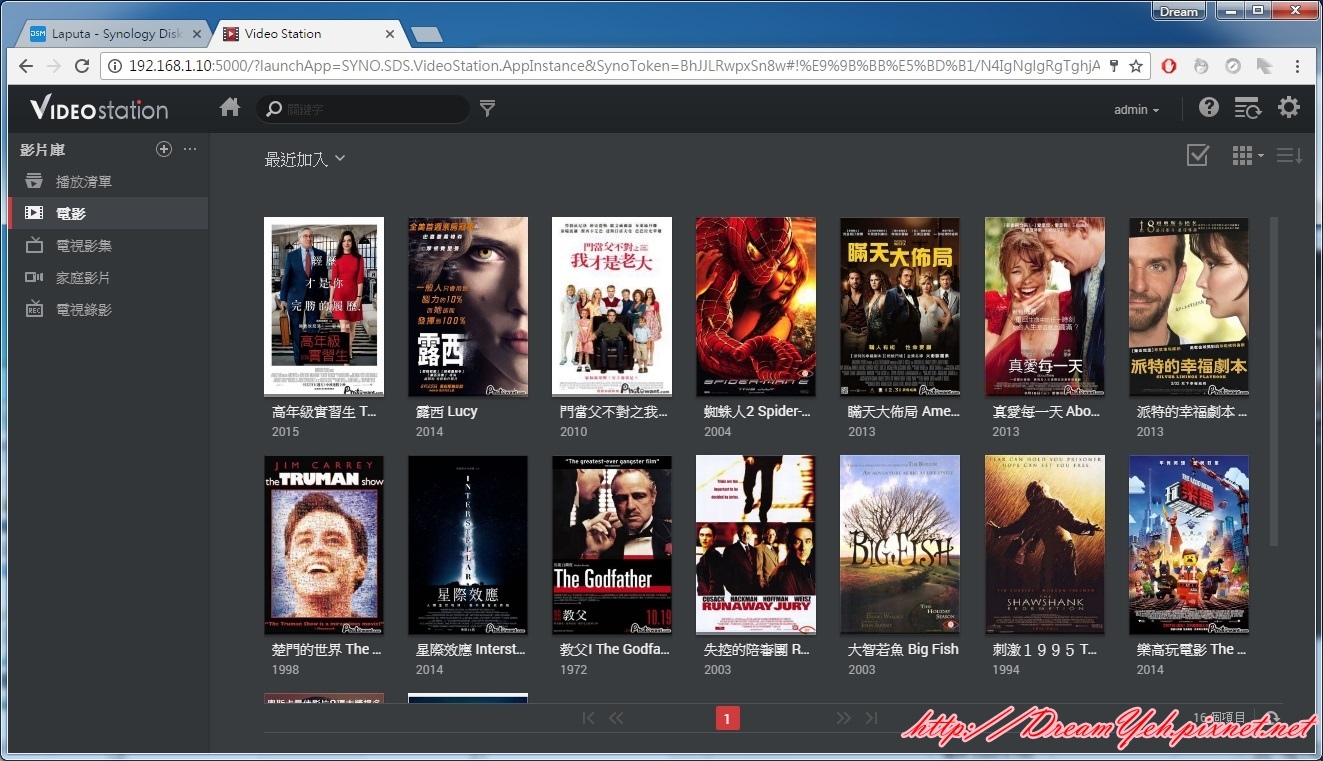Click the 楚門的世界 title text
This screenshot has height=761, width=1323.
327,649
